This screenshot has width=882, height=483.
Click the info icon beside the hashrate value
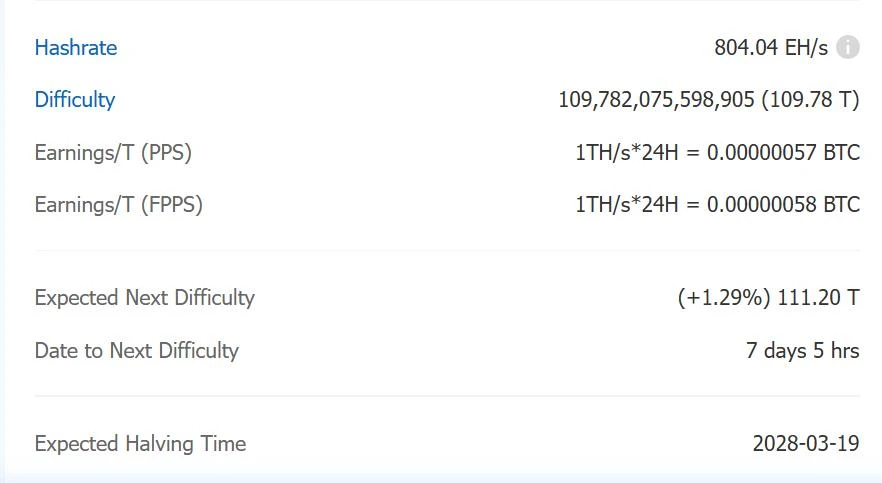(848, 47)
